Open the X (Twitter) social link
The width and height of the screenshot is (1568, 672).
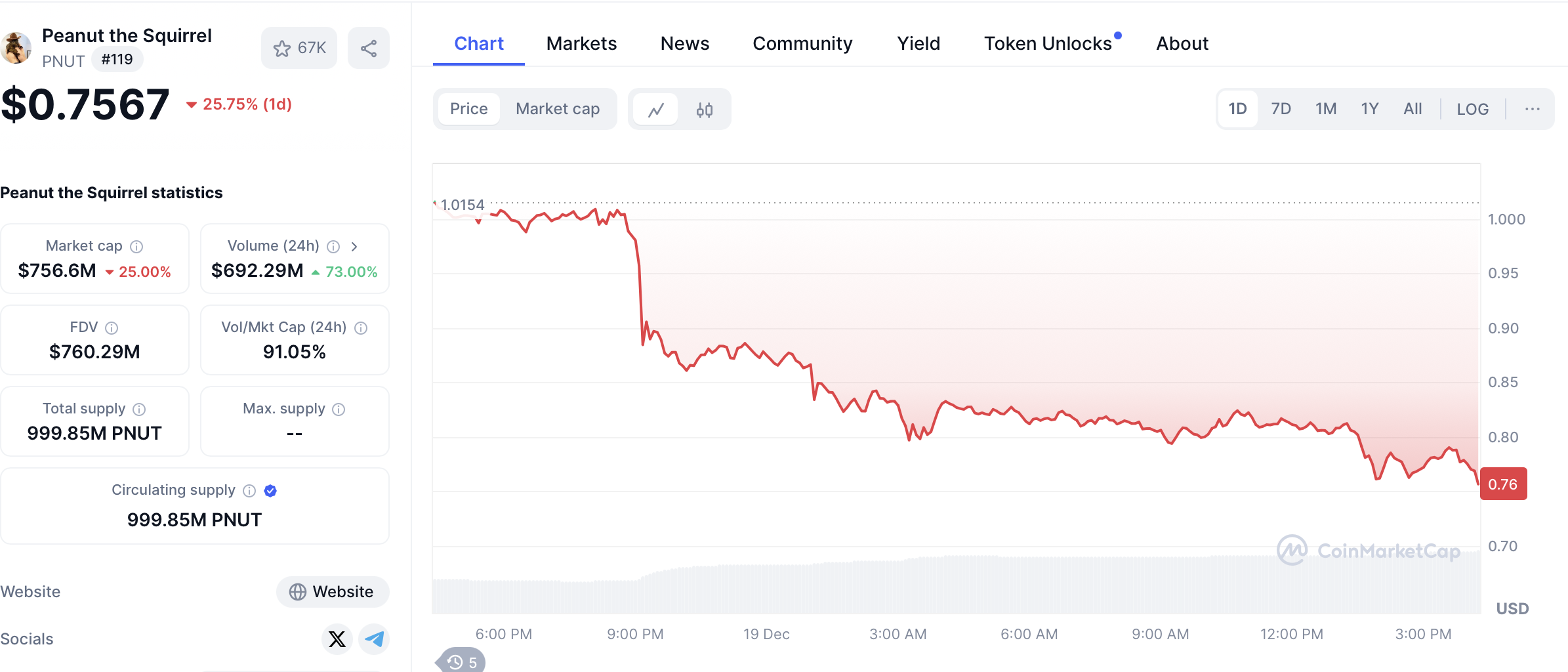pos(337,639)
